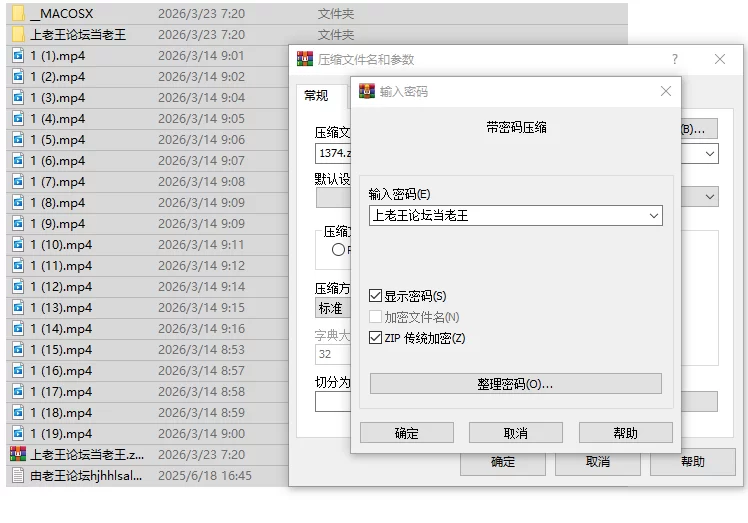Click the video icon of 1 (8).mp4

click(x=18, y=202)
